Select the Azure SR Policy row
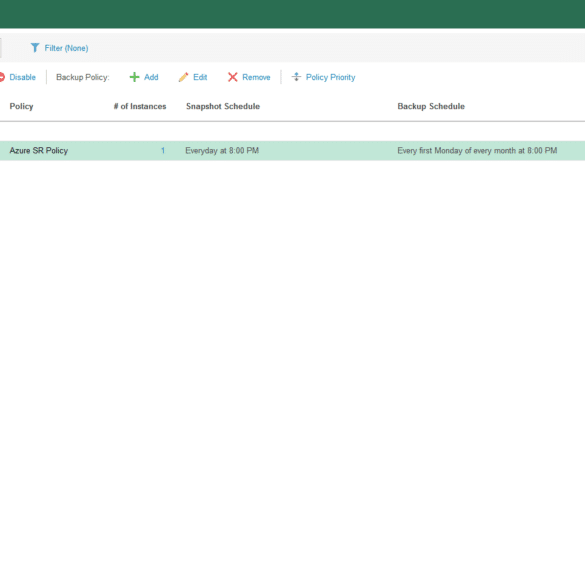Image resolution: width=585 pixels, height=585 pixels. (292, 151)
